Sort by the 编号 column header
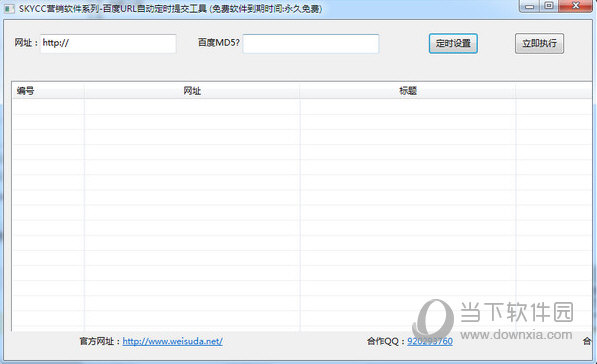 [48, 91]
